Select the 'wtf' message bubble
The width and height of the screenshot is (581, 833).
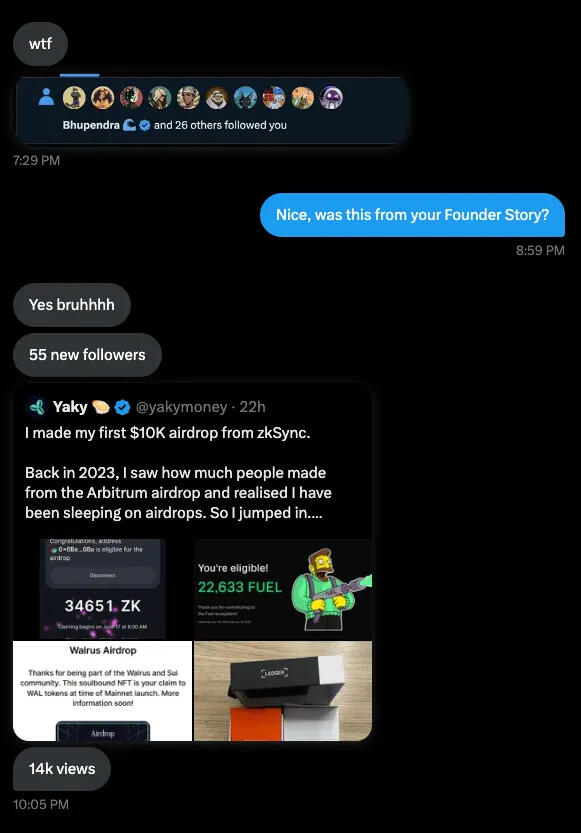(40, 44)
